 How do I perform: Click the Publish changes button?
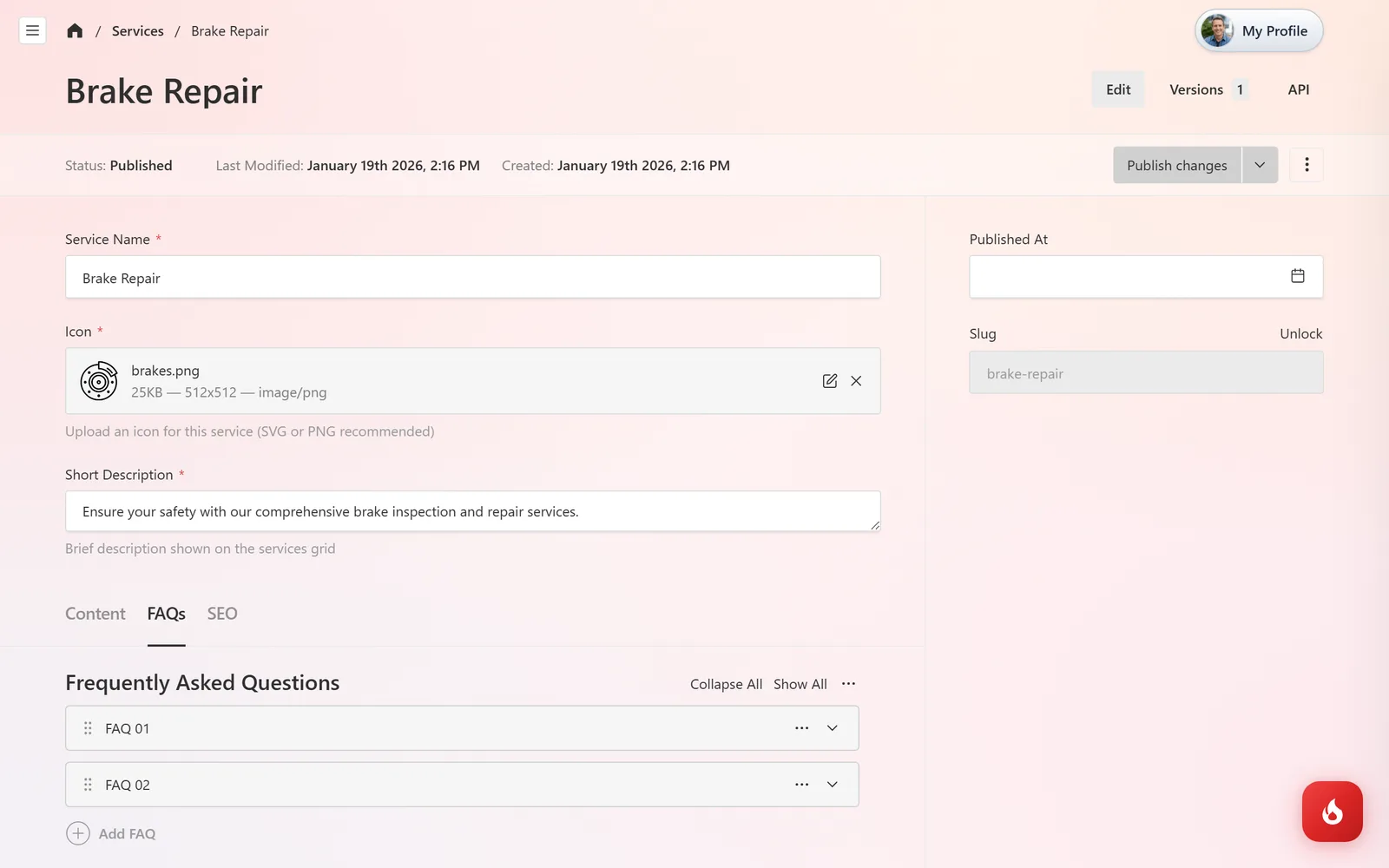[1177, 165]
